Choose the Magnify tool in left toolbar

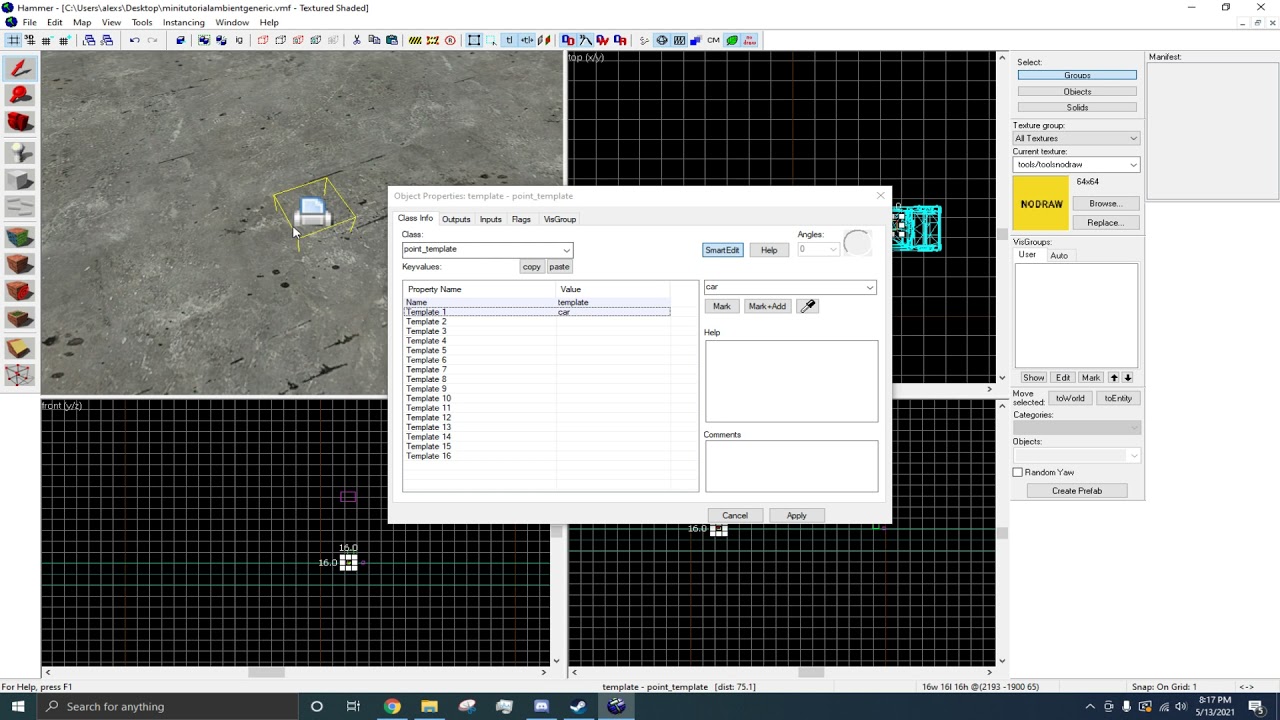point(19,95)
